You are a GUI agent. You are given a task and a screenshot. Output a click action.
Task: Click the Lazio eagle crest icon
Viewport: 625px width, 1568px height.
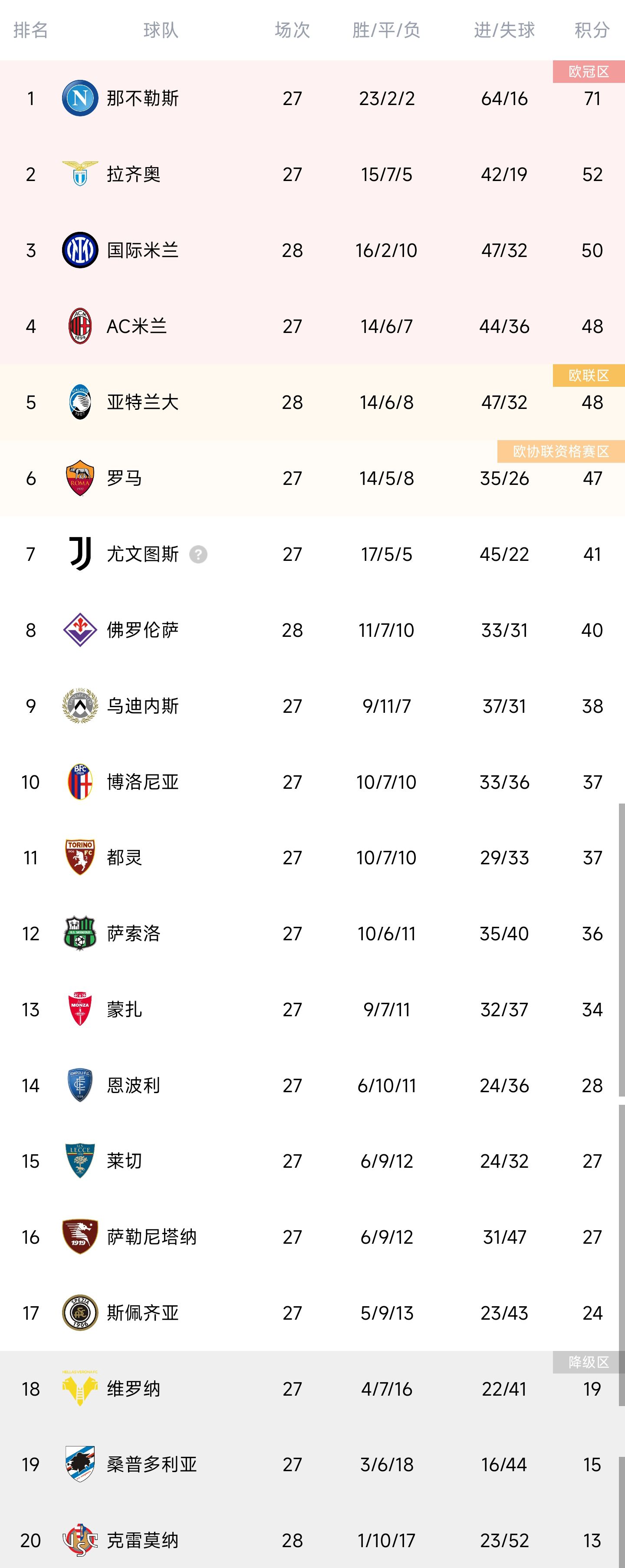coord(80,174)
